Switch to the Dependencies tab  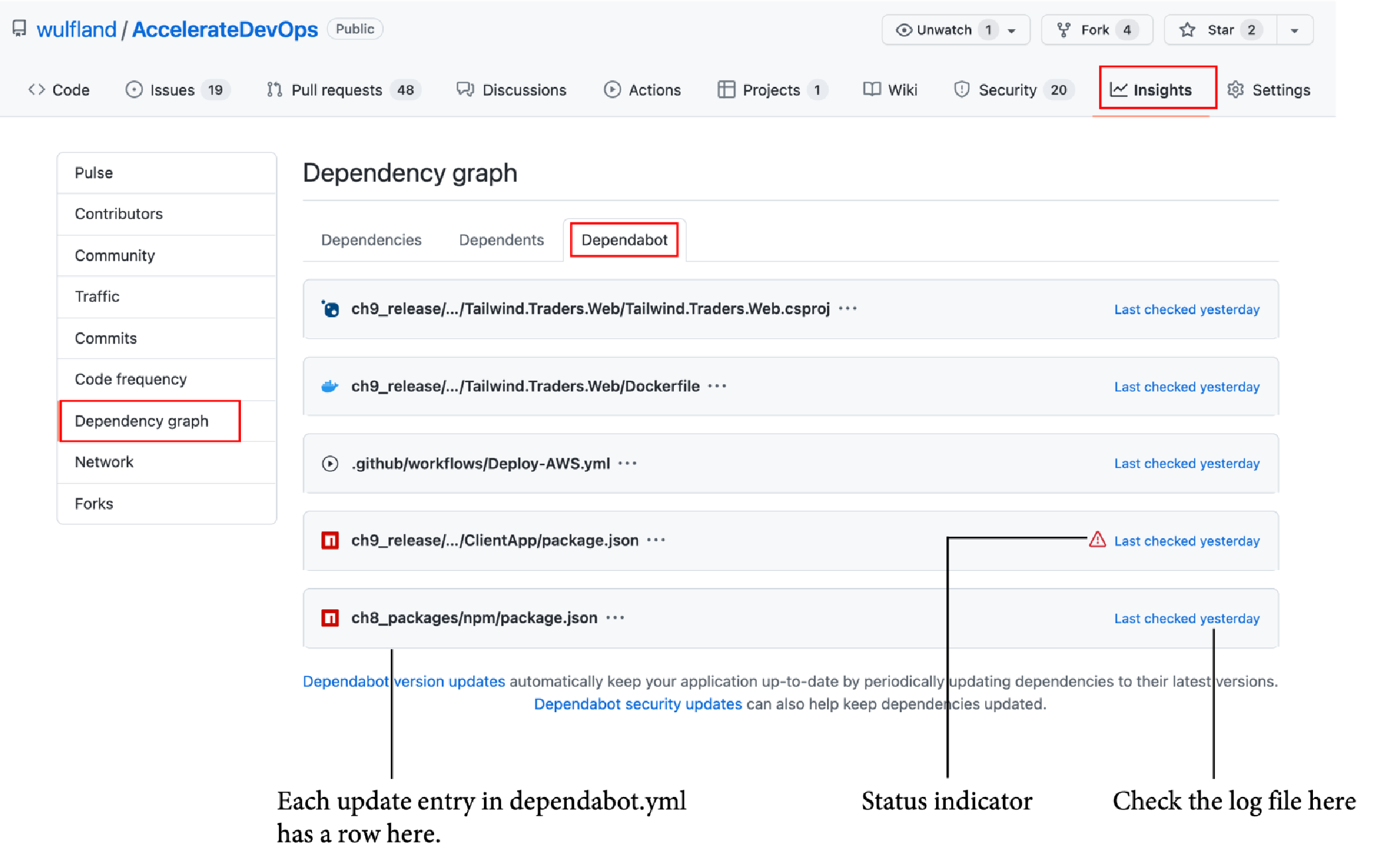point(371,240)
